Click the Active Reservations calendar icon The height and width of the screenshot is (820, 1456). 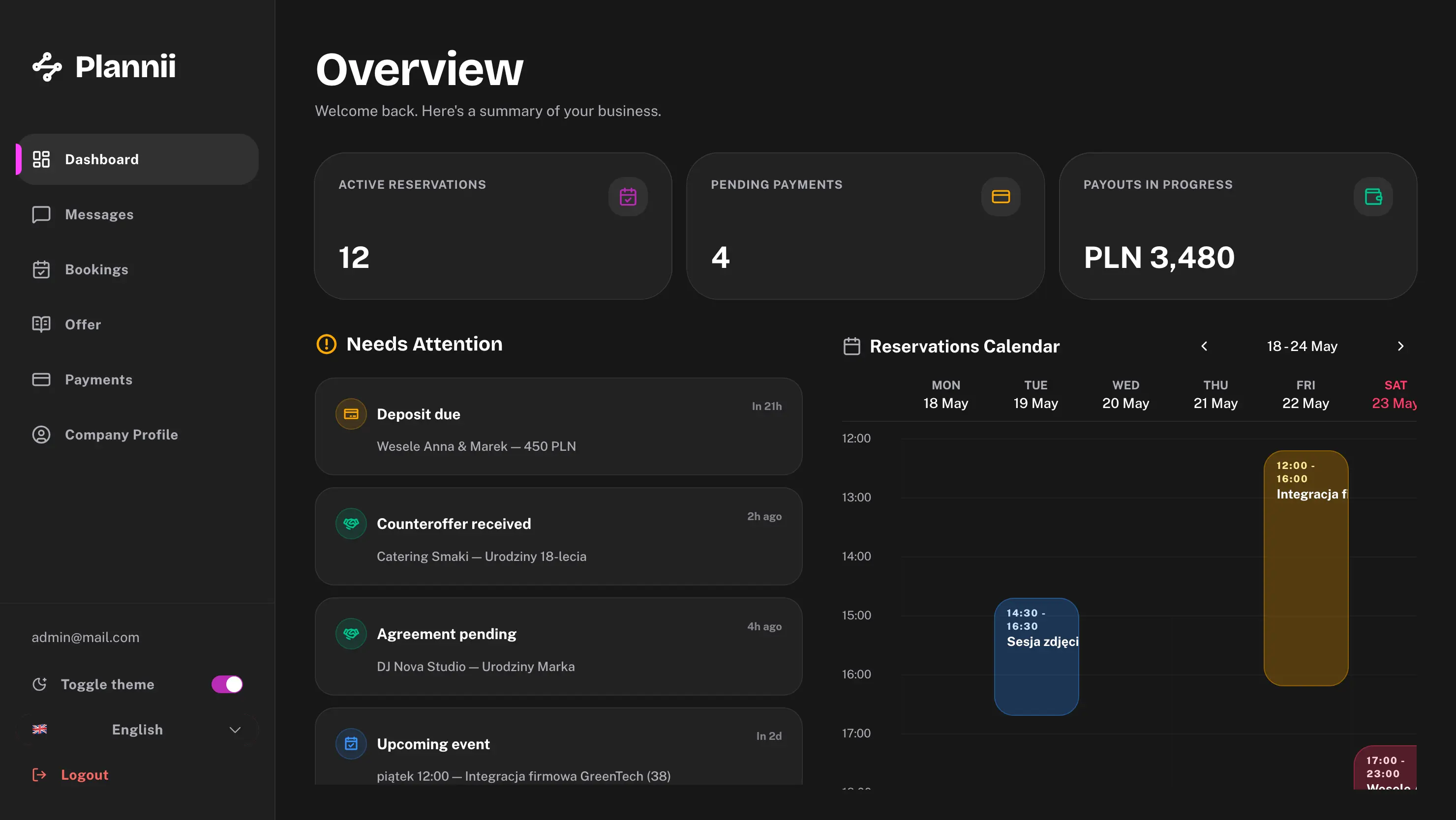(628, 197)
